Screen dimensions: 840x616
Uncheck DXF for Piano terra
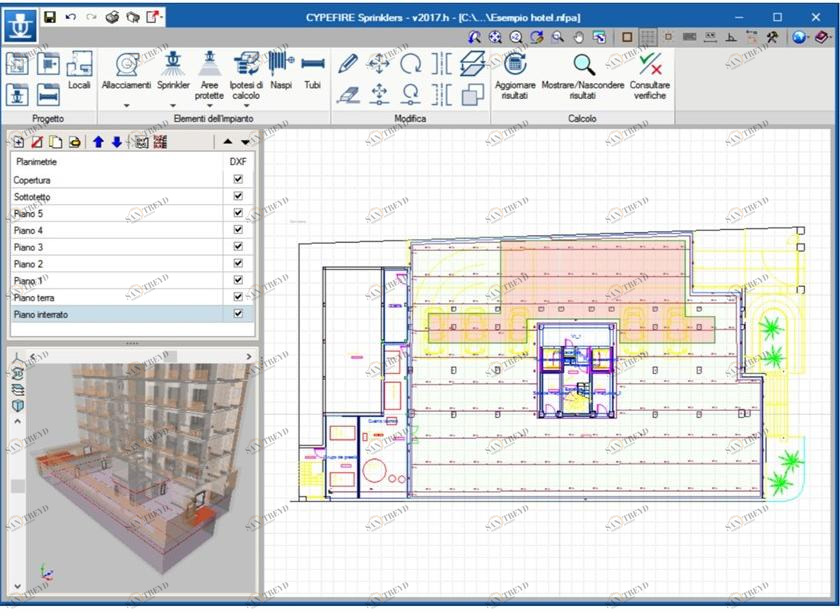click(x=238, y=297)
